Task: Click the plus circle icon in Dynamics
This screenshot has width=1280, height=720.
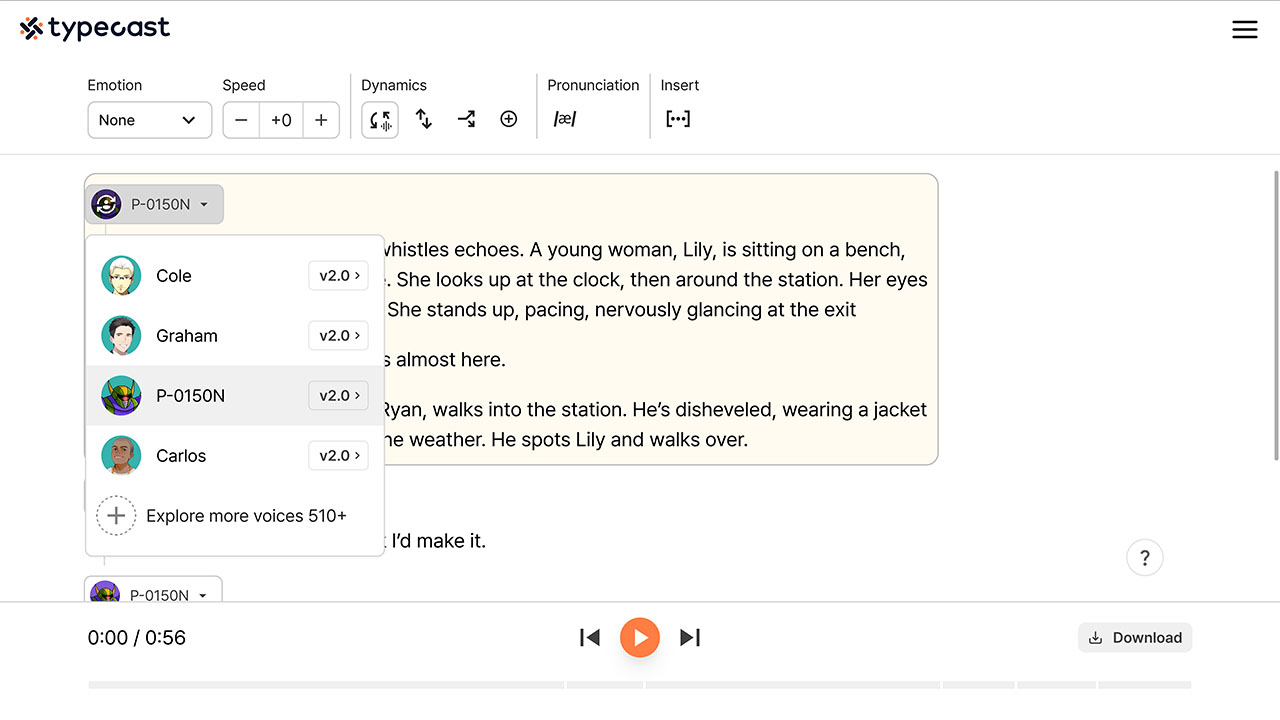Action: [508, 118]
